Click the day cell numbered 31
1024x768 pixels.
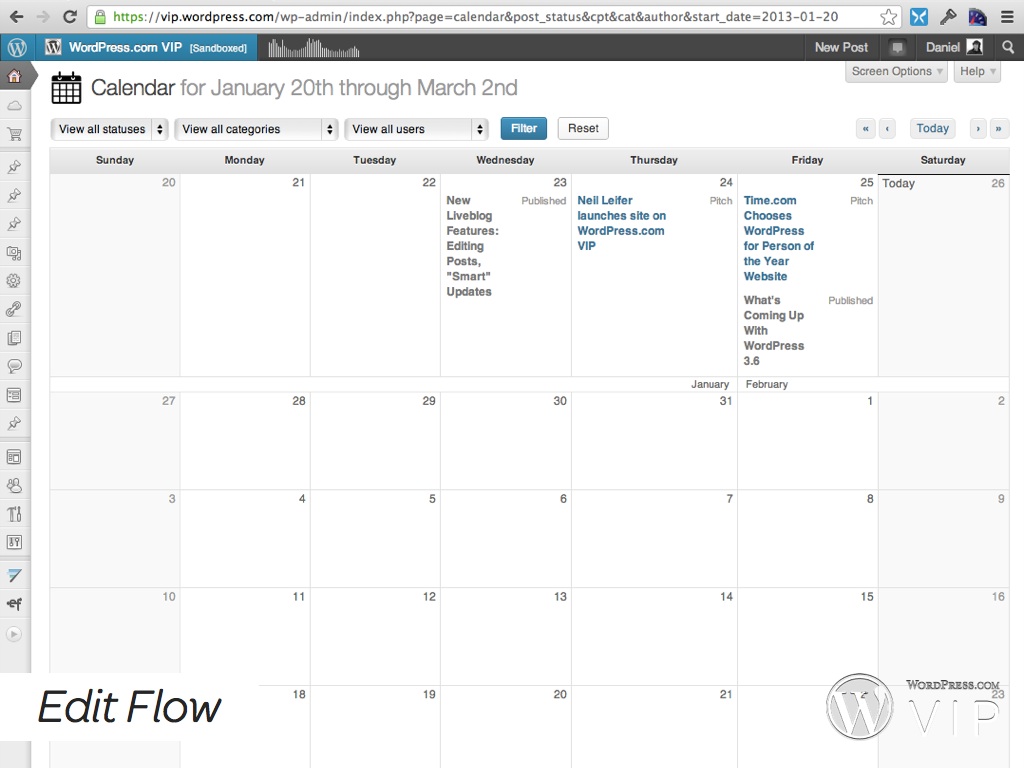point(654,441)
